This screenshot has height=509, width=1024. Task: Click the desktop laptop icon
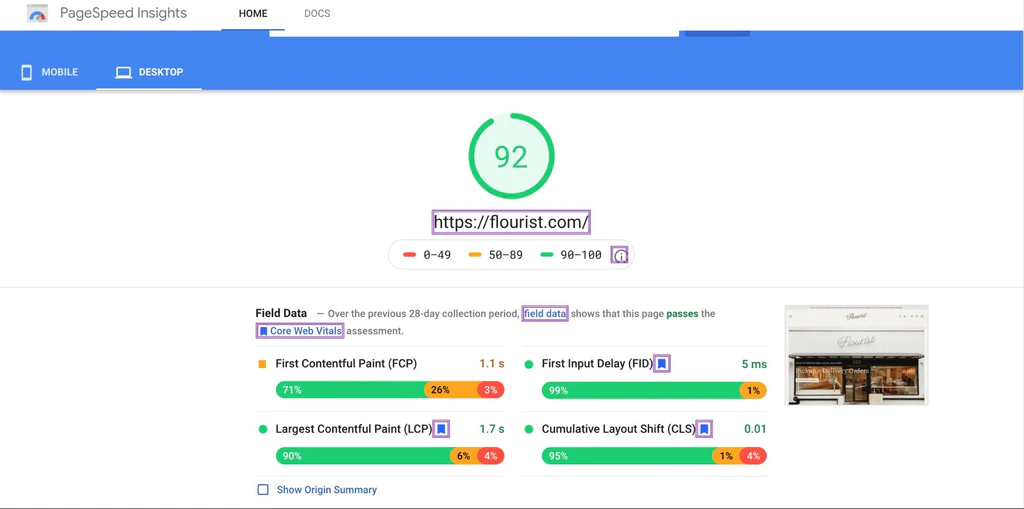(x=123, y=73)
